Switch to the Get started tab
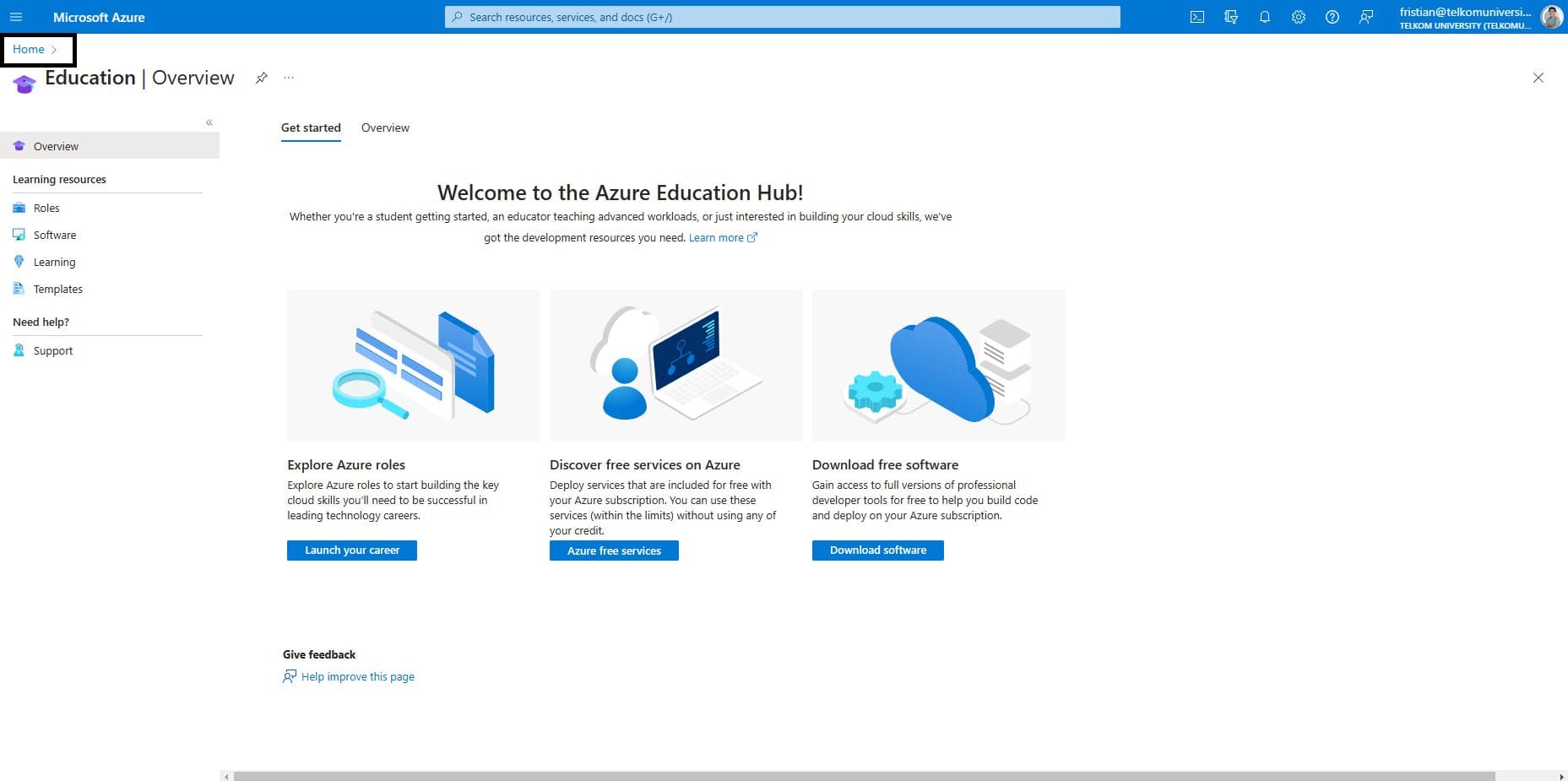Viewport: 1568px width, 781px height. point(311,127)
